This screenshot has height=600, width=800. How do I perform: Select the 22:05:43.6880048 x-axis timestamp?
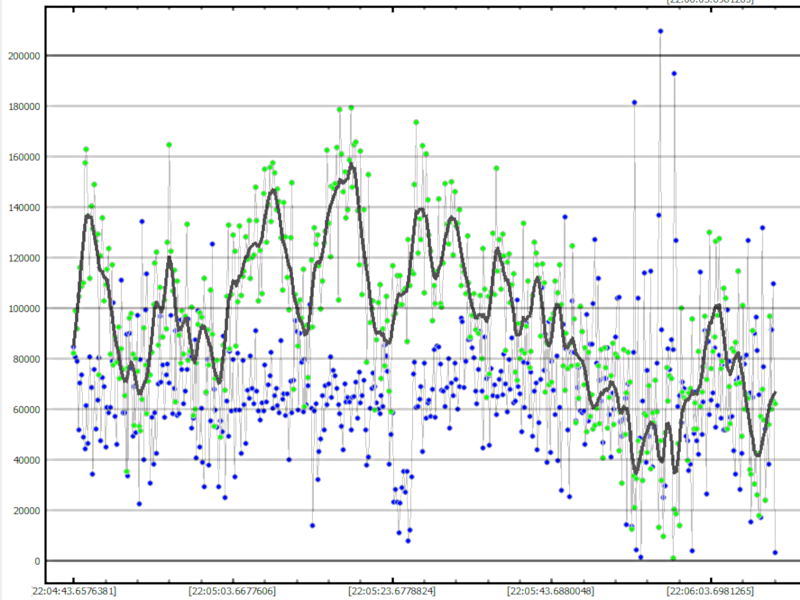(551, 590)
